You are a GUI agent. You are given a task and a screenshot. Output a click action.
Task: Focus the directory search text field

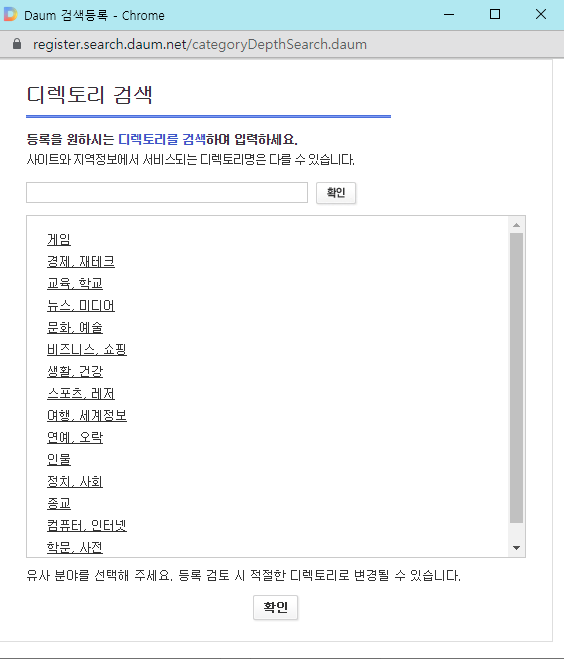pyautogui.click(x=167, y=192)
